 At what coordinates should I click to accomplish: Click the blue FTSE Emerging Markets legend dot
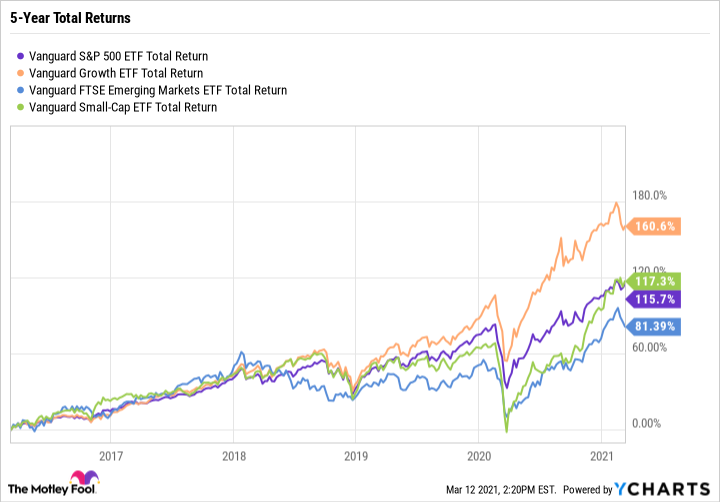tap(20, 90)
